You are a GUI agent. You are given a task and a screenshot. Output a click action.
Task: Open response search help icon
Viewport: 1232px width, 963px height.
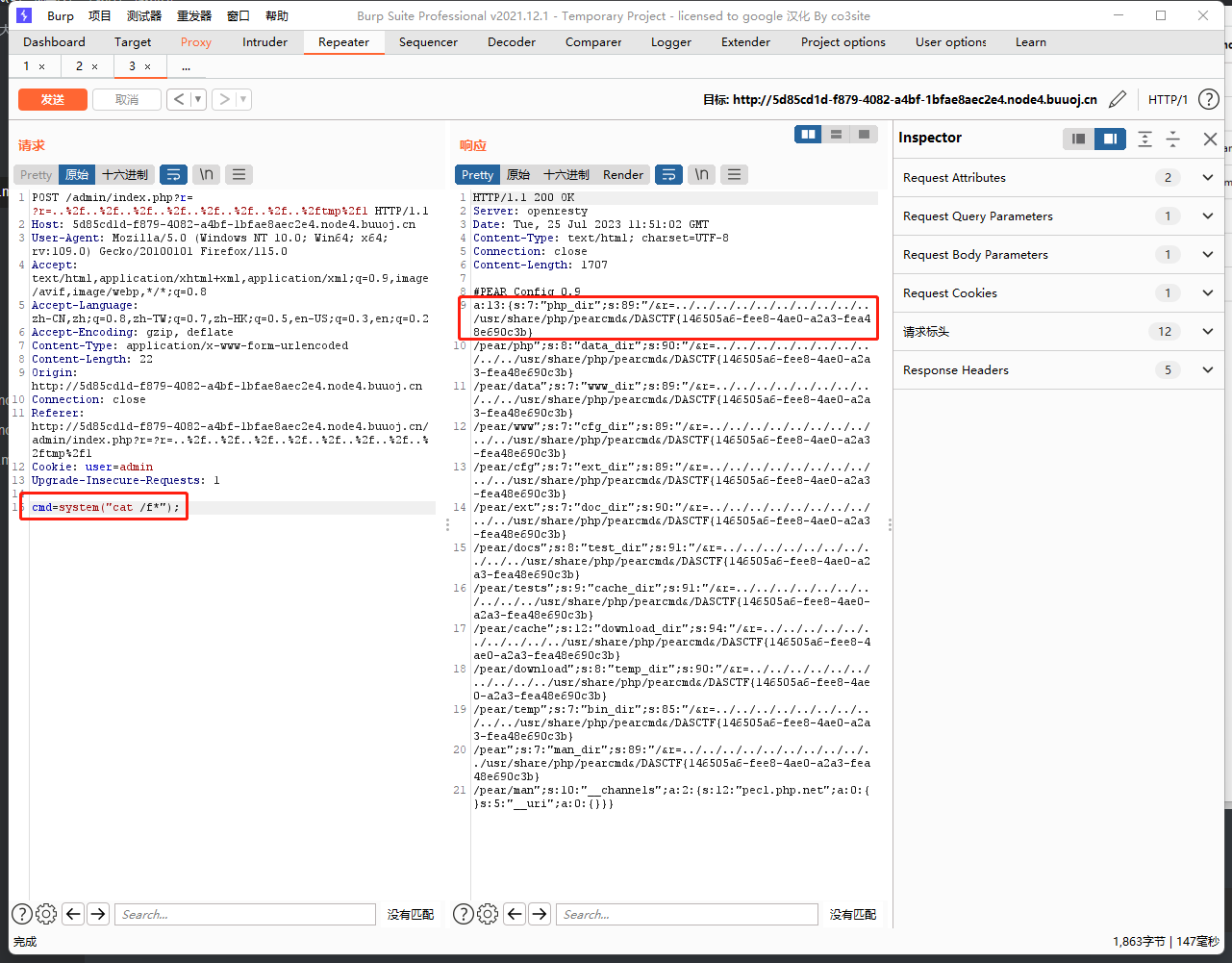tap(464, 914)
